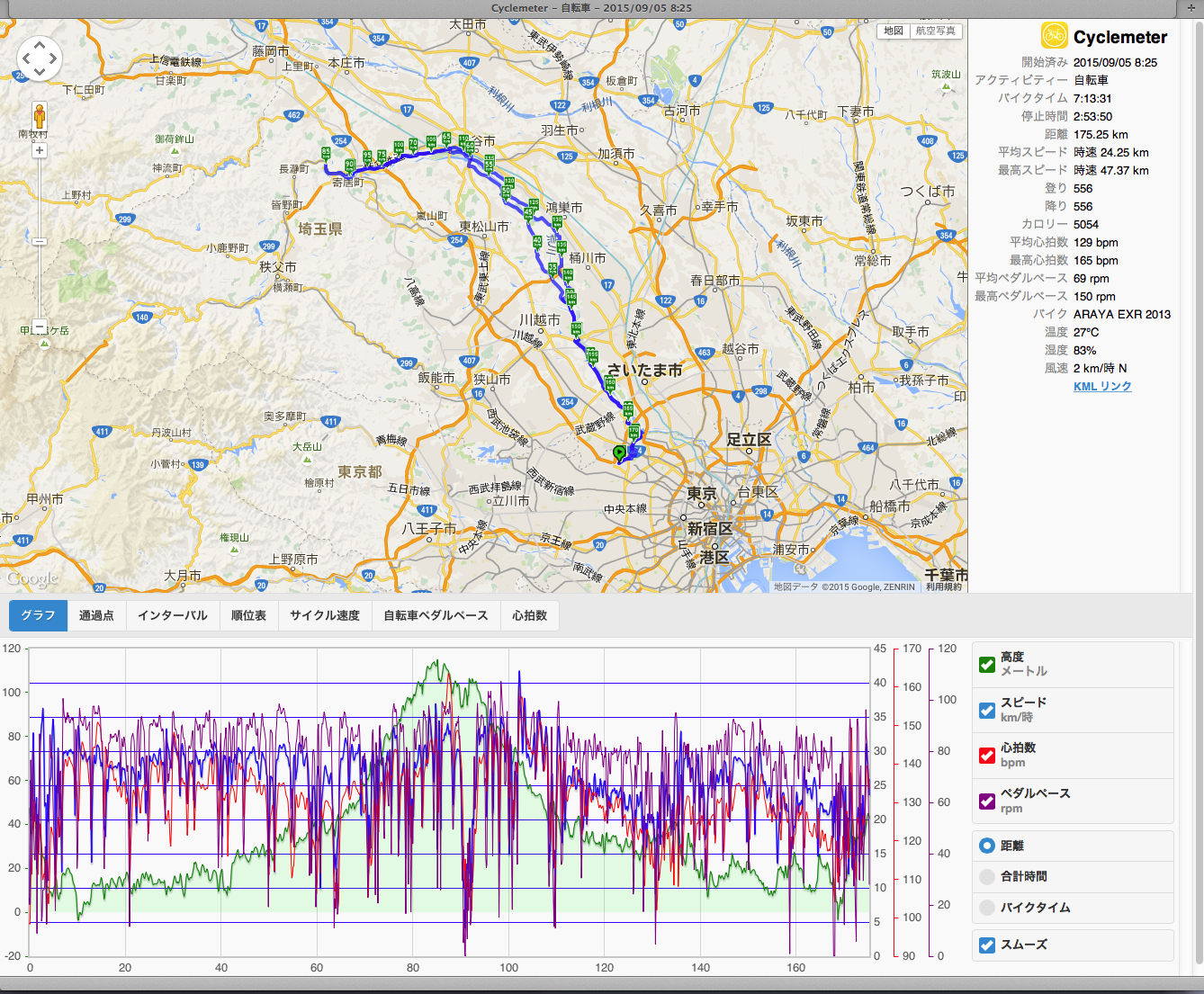Image resolution: width=1204 pixels, height=994 pixels.
Task: Click the 35 km route marker
Action: (x=553, y=268)
